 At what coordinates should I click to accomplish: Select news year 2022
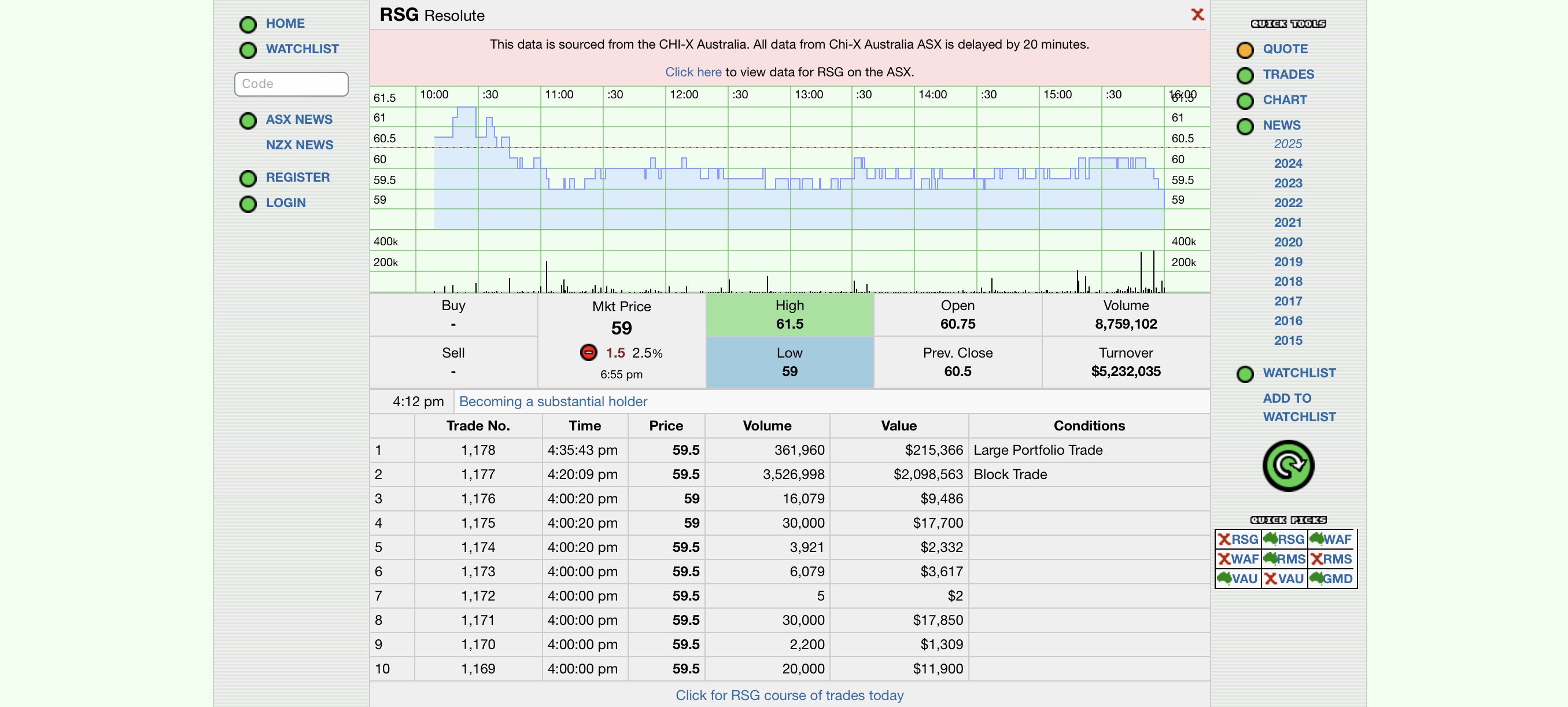tap(1288, 202)
